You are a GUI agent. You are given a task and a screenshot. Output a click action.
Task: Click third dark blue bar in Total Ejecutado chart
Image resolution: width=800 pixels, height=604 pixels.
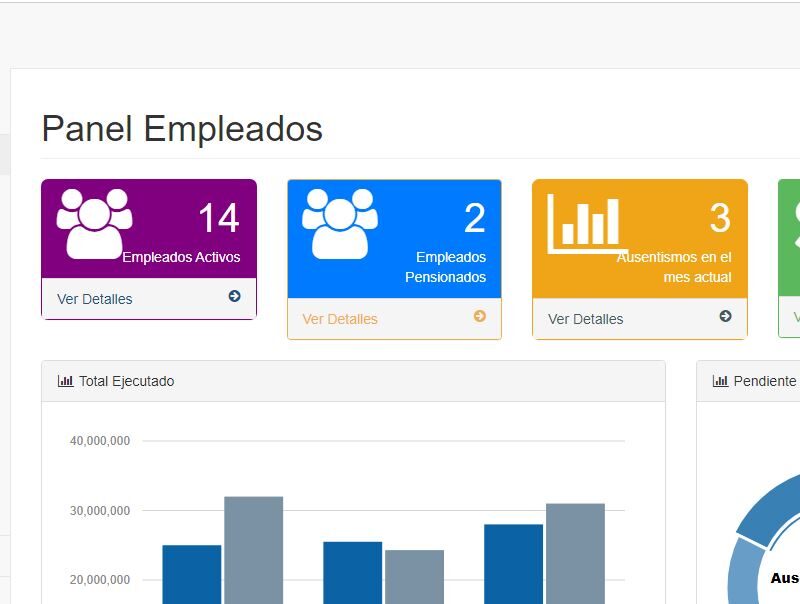coord(513,563)
